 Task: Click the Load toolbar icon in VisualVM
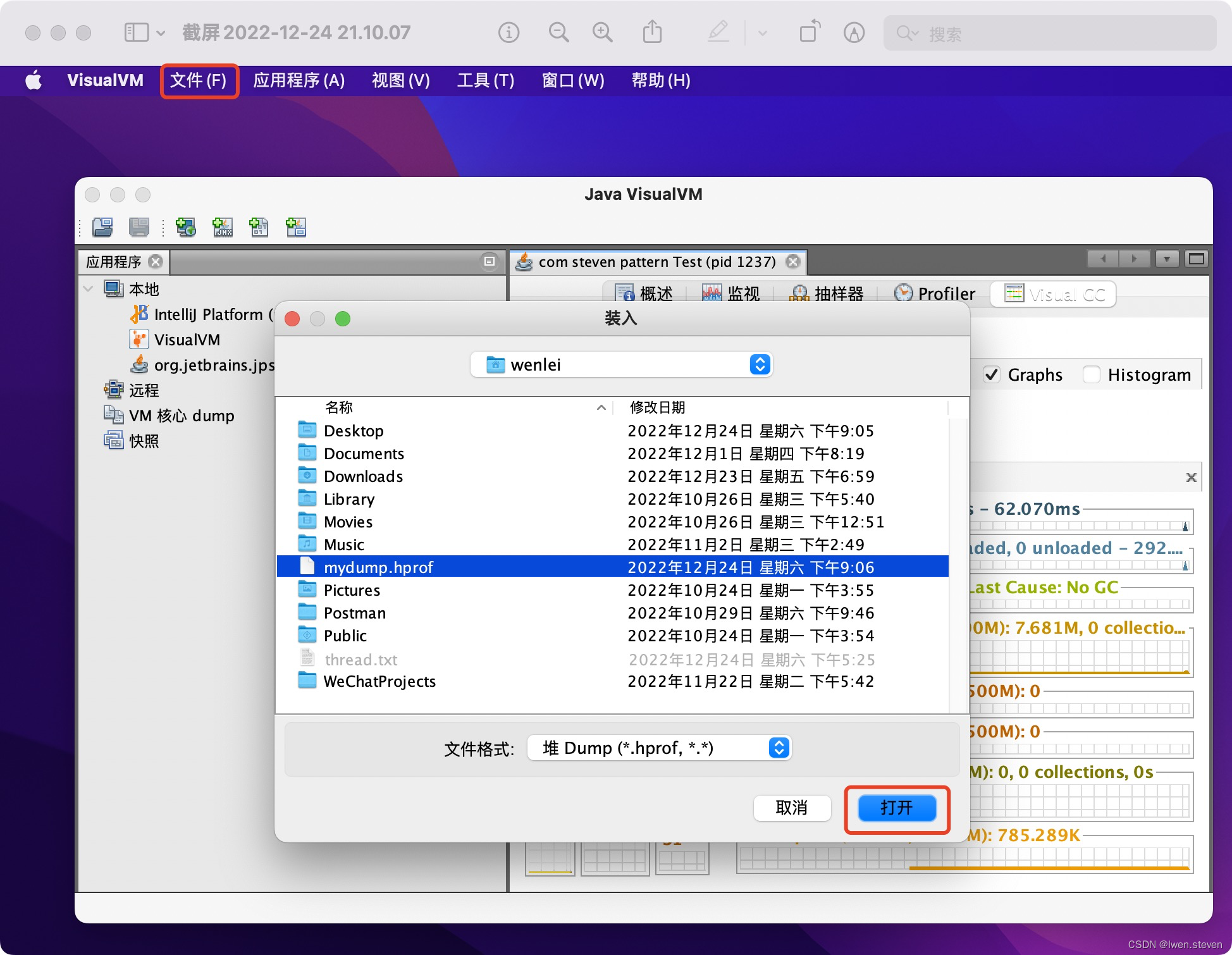pyautogui.click(x=102, y=226)
